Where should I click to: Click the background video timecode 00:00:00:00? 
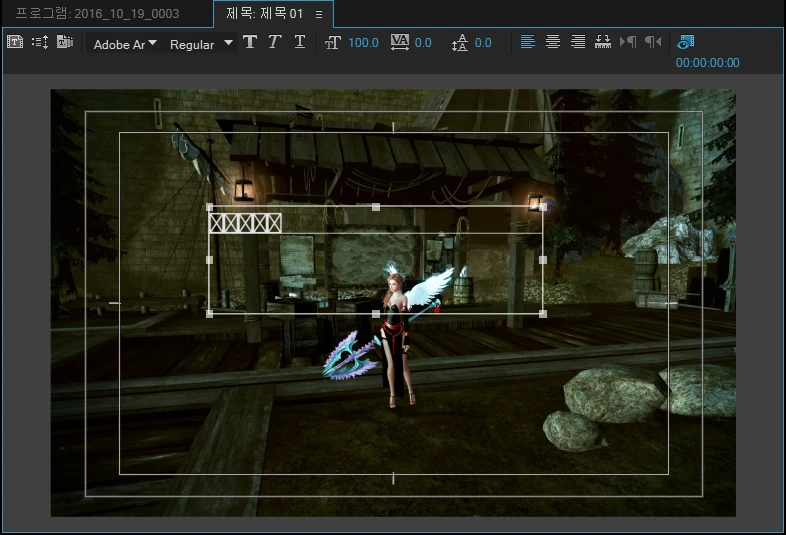(707, 63)
